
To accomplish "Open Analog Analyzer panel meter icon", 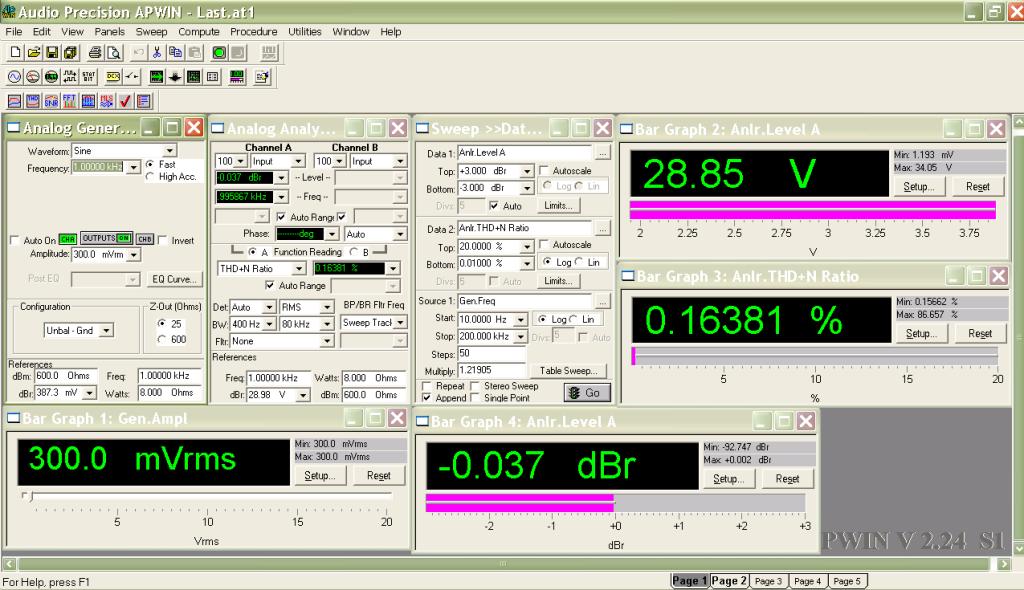I will click(x=33, y=77).
